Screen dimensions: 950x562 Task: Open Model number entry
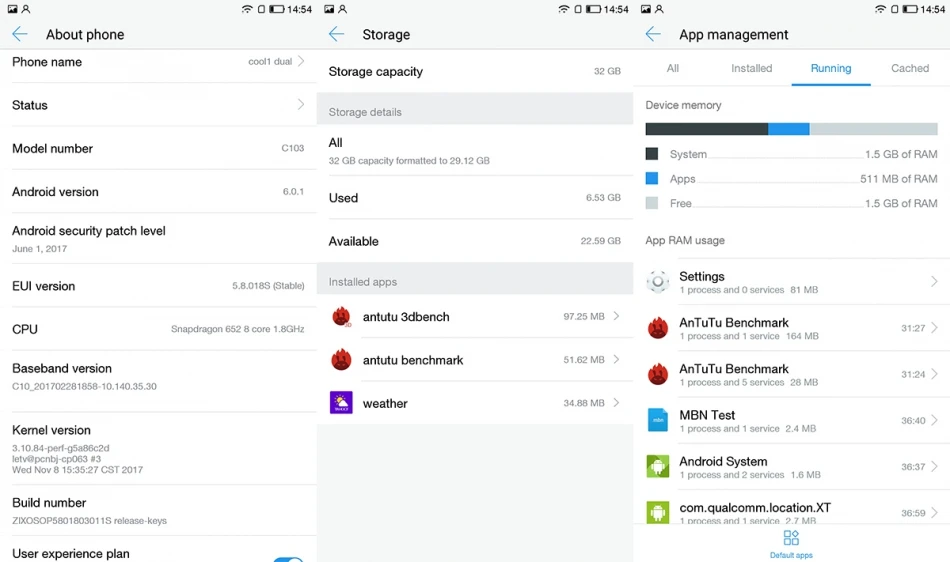[x=158, y=148]
